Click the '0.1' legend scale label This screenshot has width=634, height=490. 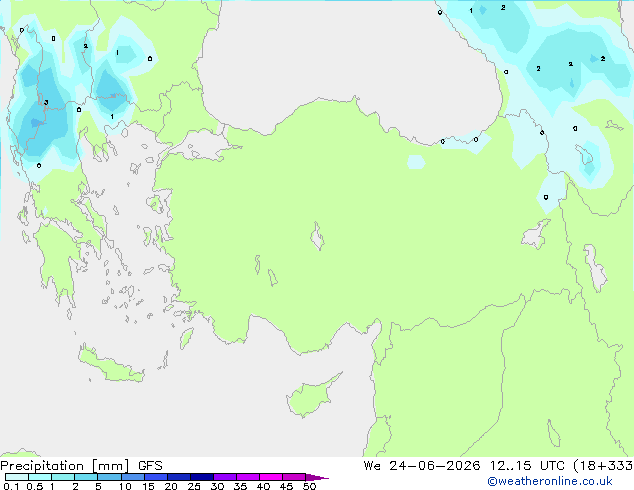(x=11, y=486)
